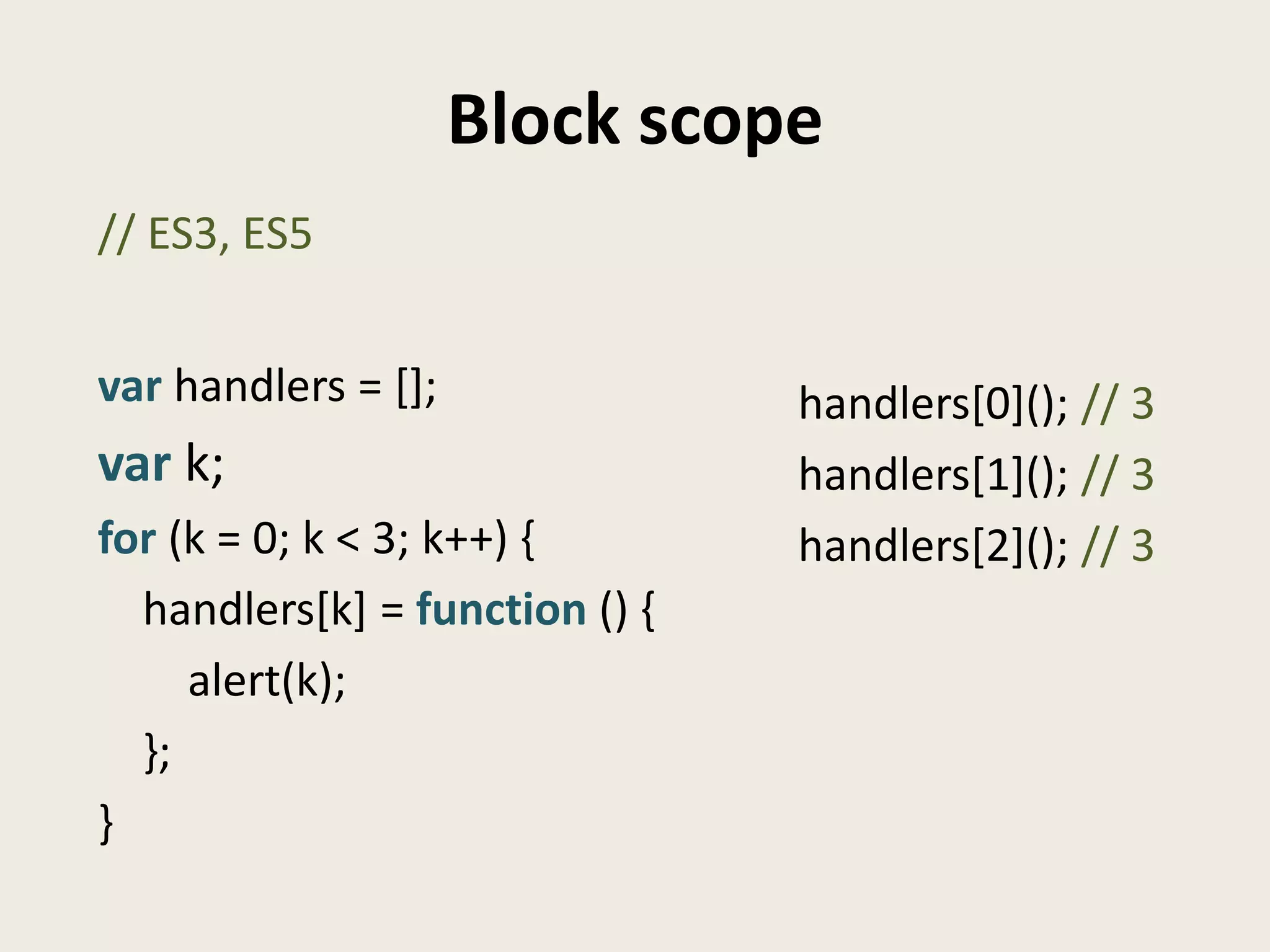Viewport: 1270px width, 952px height.
Task: Click the "function" keyword
Action: [501, 610]
